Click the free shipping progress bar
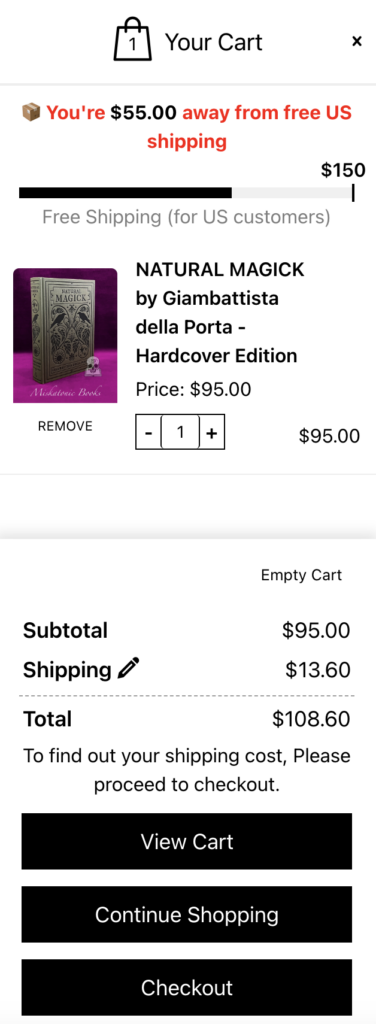 click(x=186, y=193)
